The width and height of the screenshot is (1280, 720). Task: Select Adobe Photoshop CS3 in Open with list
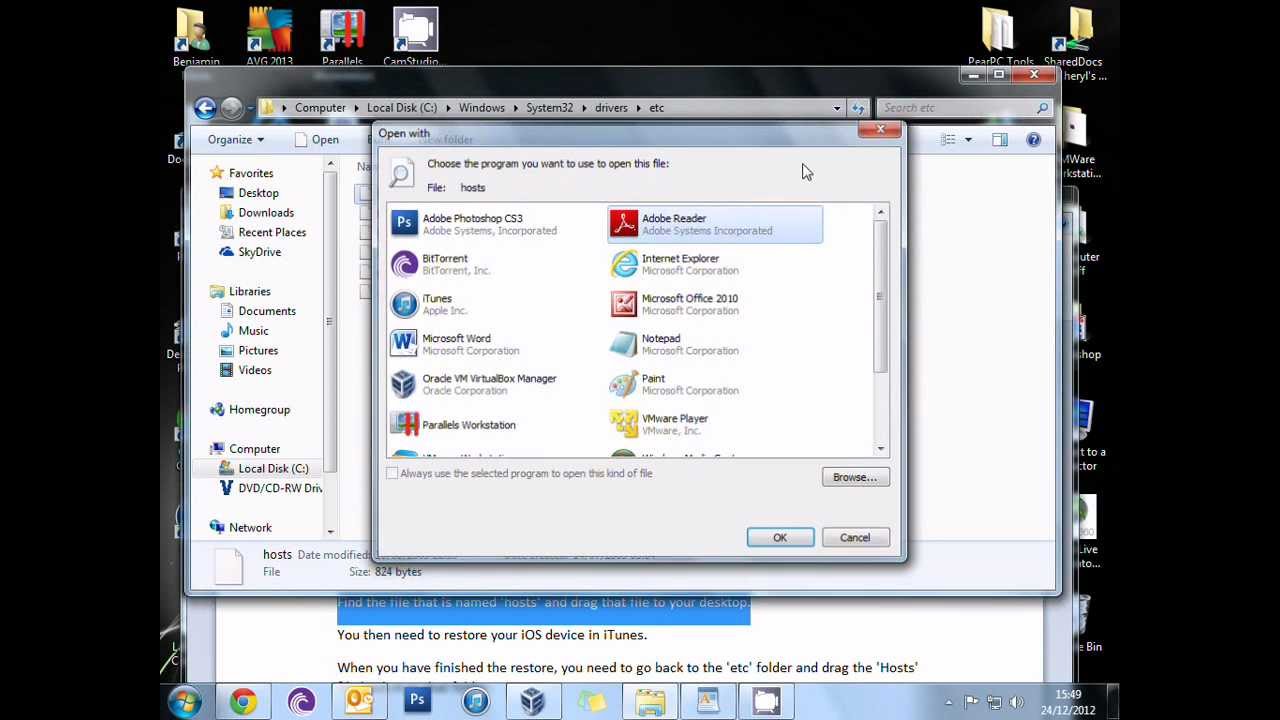[x=490, y=224]
